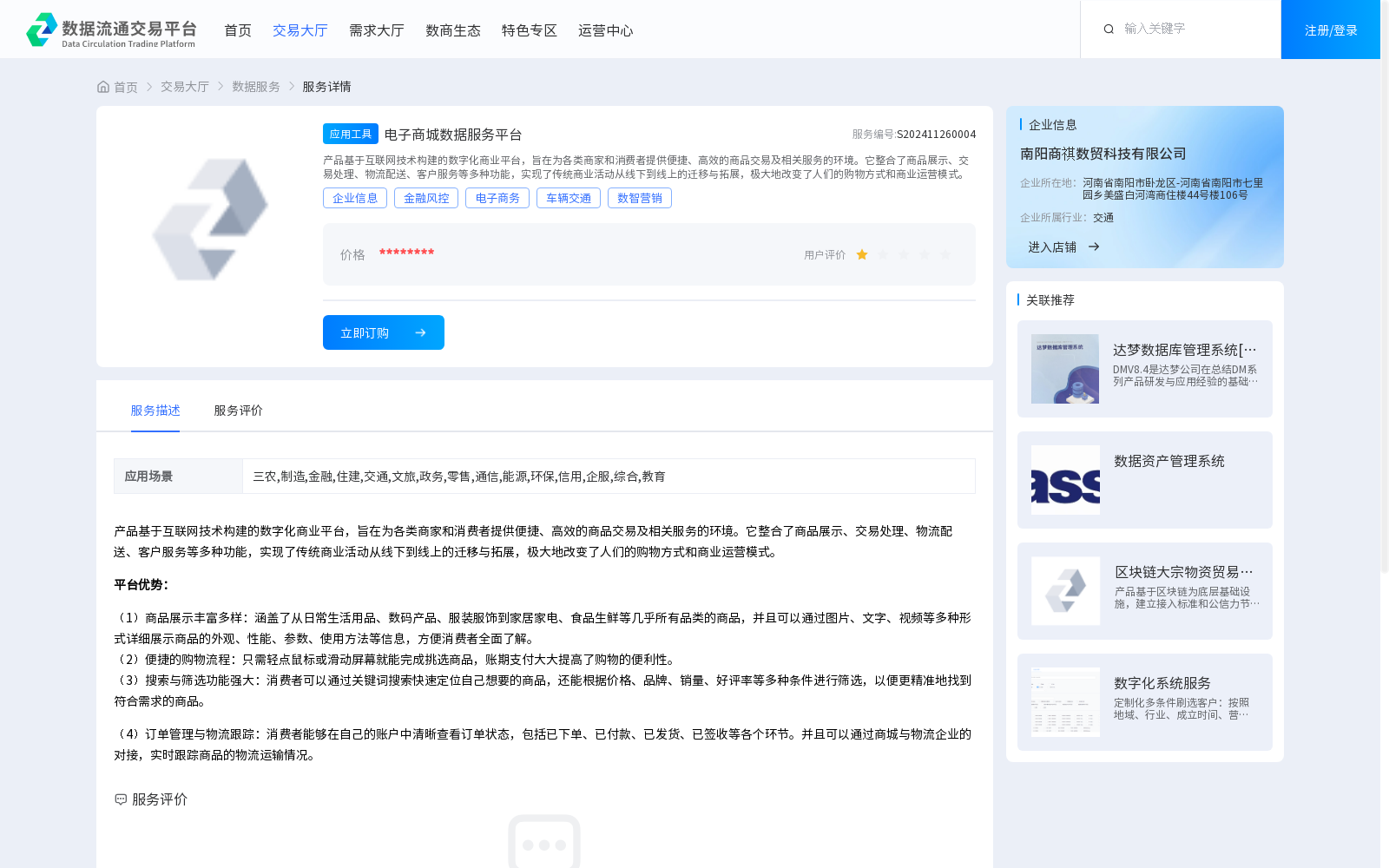Click the platform logo icon
This screenshot has height=868, width=1389.
42,30
